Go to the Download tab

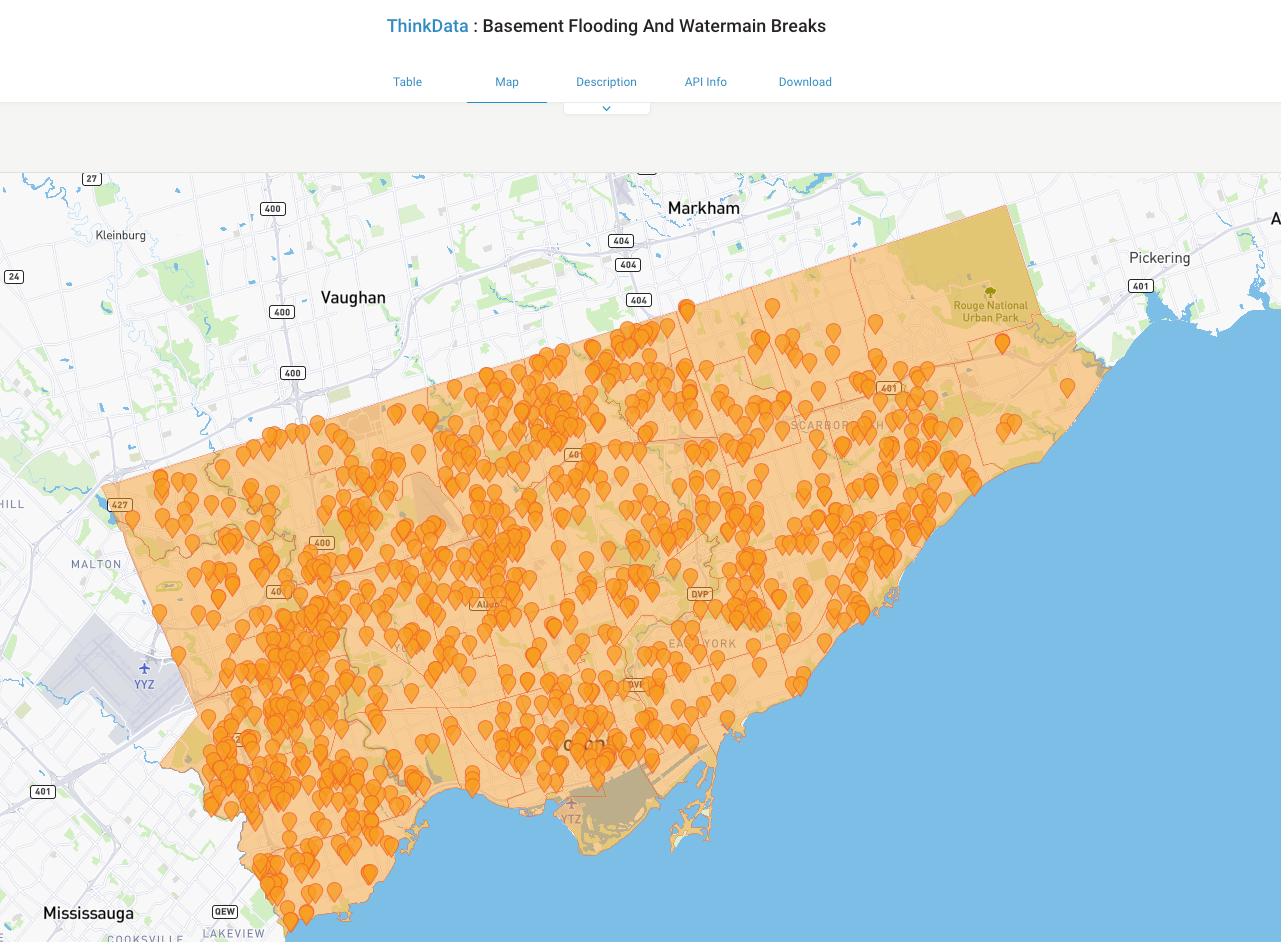tap(805, 82)
